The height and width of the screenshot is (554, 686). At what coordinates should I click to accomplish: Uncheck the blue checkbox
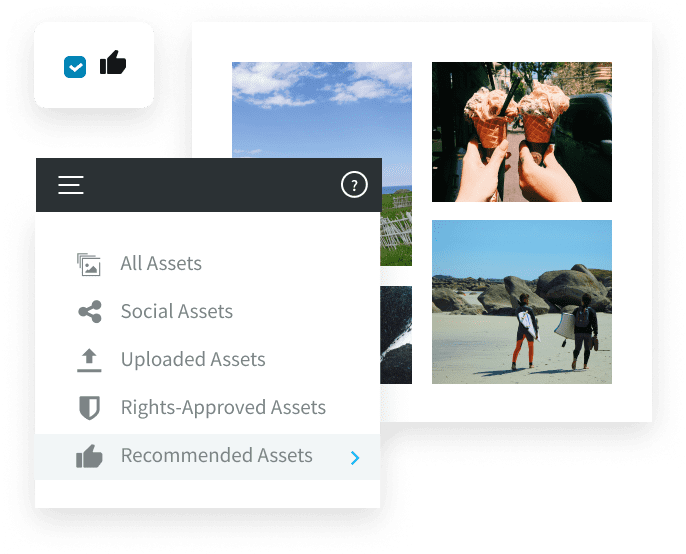pos(75,67)
